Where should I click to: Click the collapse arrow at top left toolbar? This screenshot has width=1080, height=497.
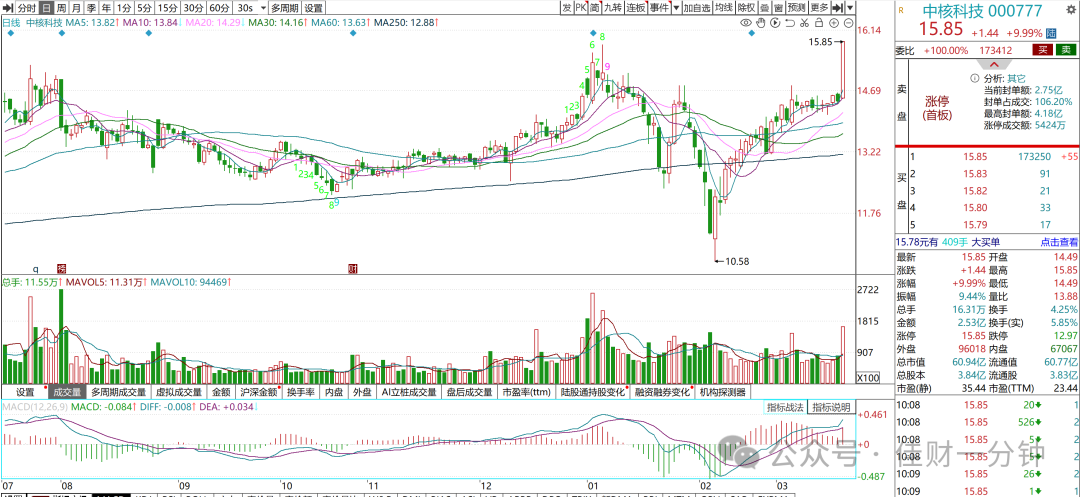[8, 8]
